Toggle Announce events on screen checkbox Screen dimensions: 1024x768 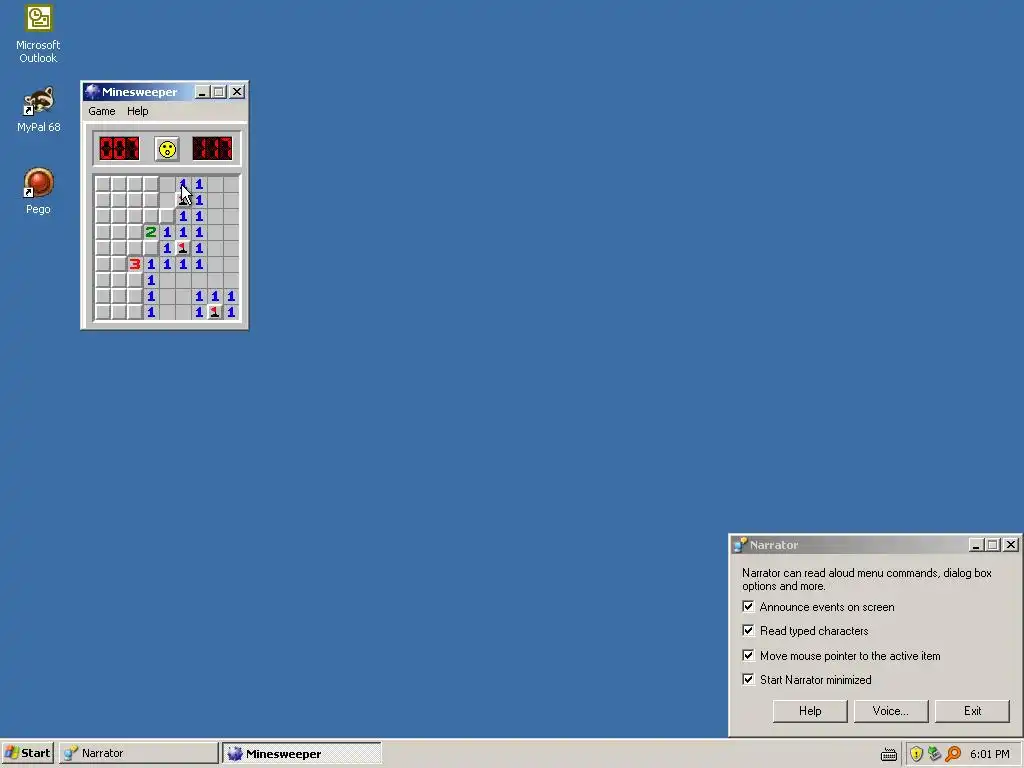(x=748, y=607)
